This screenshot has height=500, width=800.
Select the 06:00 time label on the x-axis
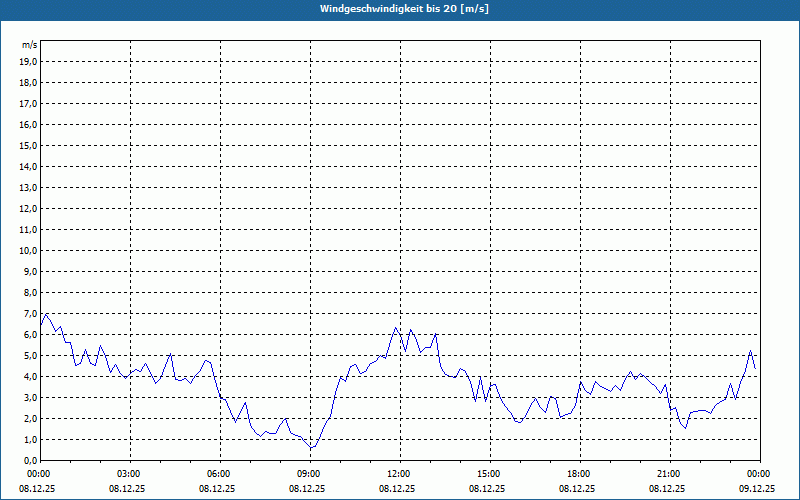219,473
